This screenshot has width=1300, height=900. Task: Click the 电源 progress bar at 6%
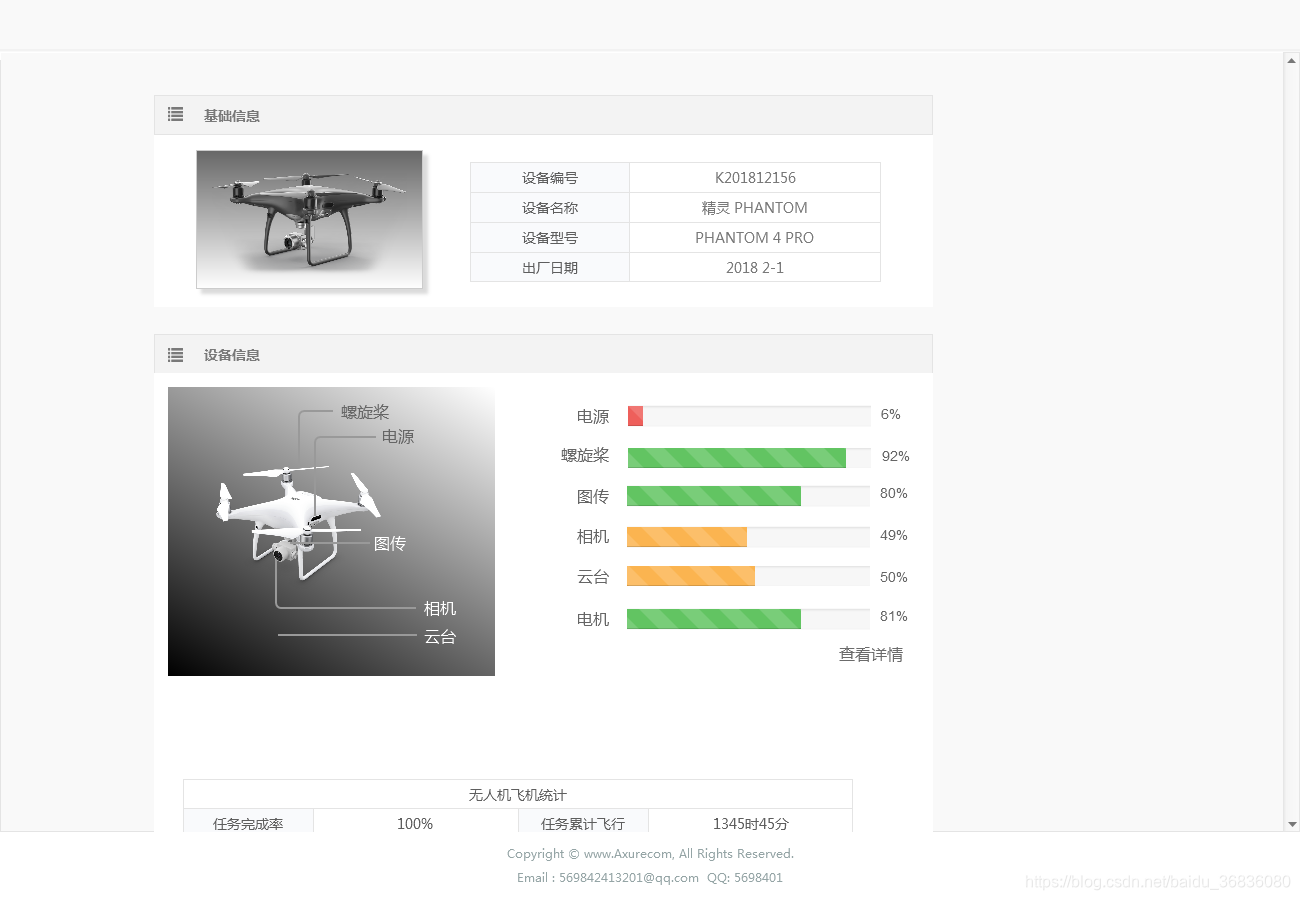tap(748, 416)
